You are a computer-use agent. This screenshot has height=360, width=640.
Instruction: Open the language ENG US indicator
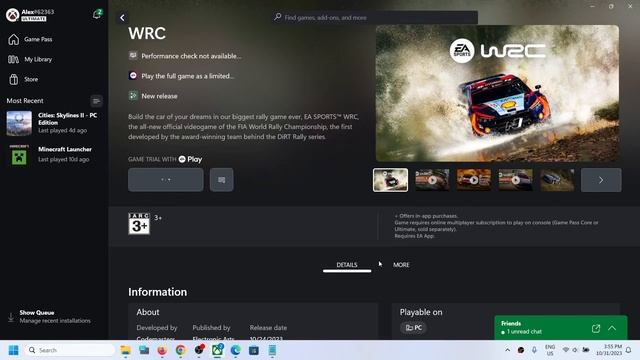coord(550,350)
